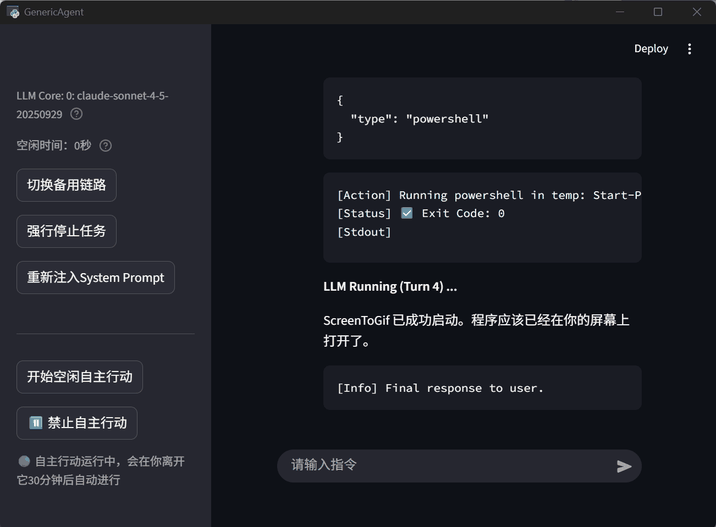Click 重新注入System Prompt button
Screen dimensions: 716x527
click(x=95, y=277)
